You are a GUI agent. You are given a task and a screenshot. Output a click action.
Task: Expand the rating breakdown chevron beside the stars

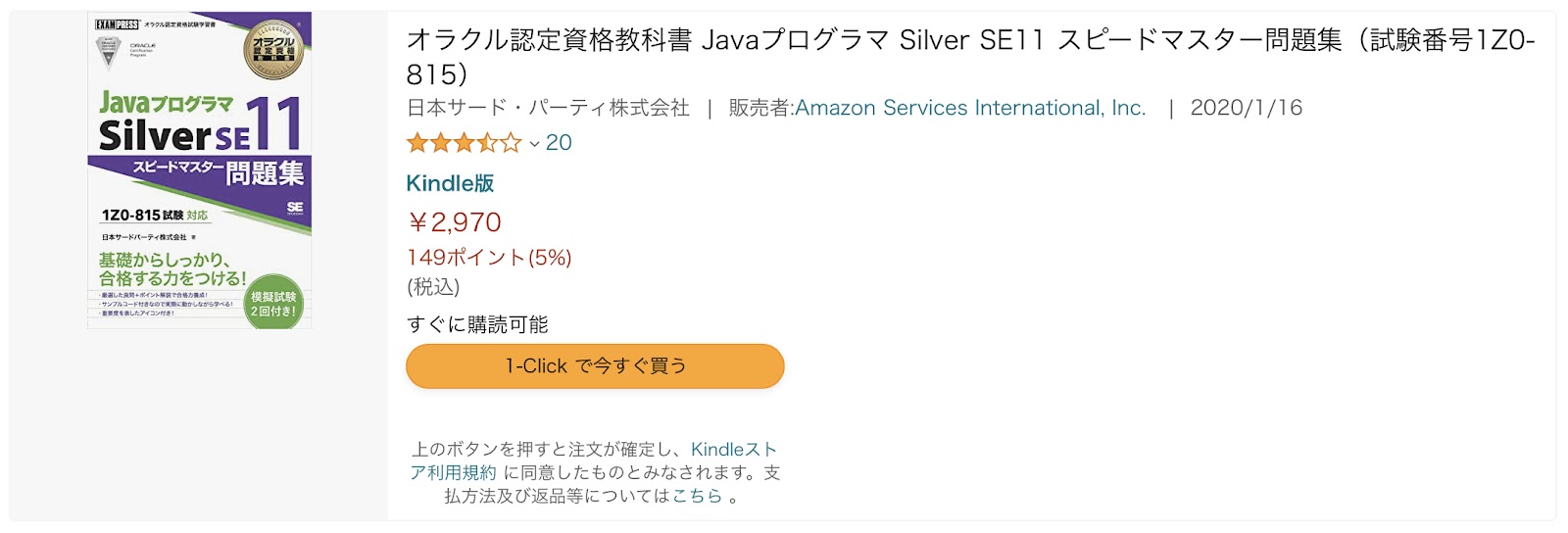(534, 144)
